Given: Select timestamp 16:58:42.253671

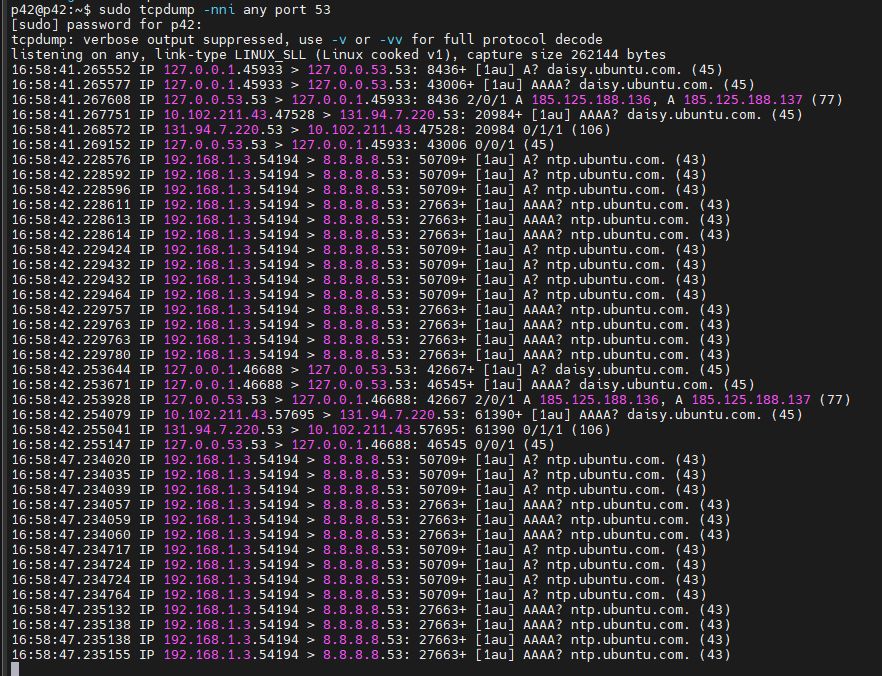Looking at the screenshot, I should [x=71, y=385].
